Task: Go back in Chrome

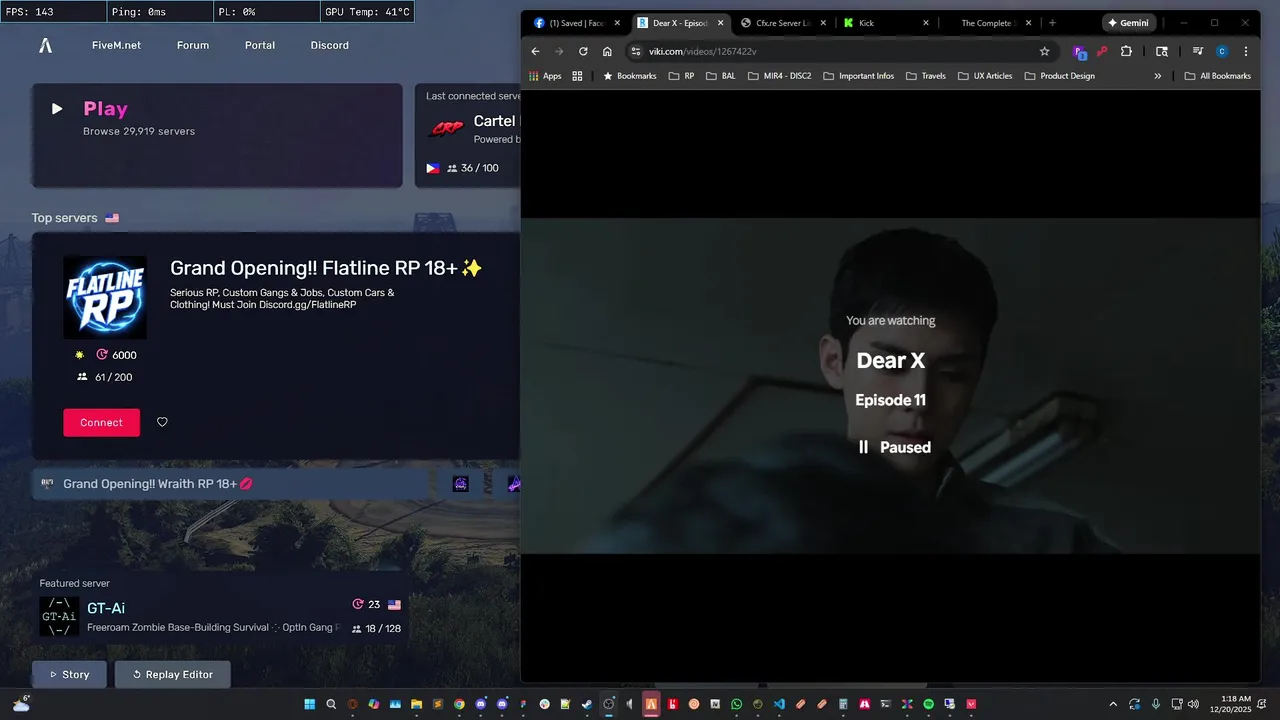Action: tap(535, 51)
